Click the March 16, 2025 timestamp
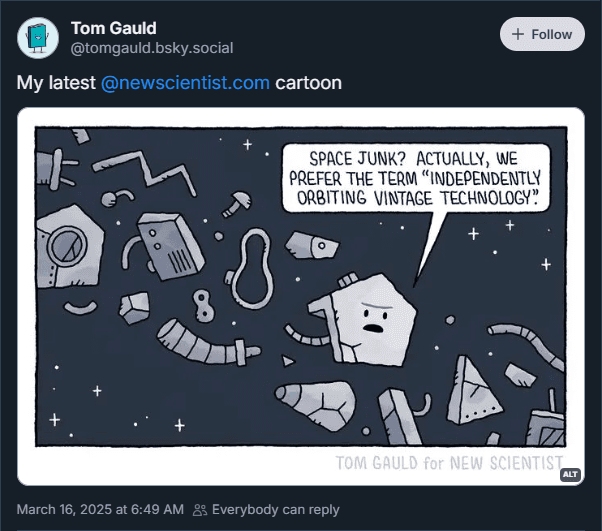The image size is (602, 531). 100,510
